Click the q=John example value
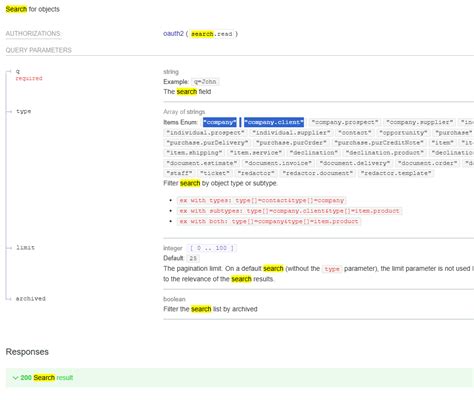This screenshot has width=474, height=400. click(205, 82)
